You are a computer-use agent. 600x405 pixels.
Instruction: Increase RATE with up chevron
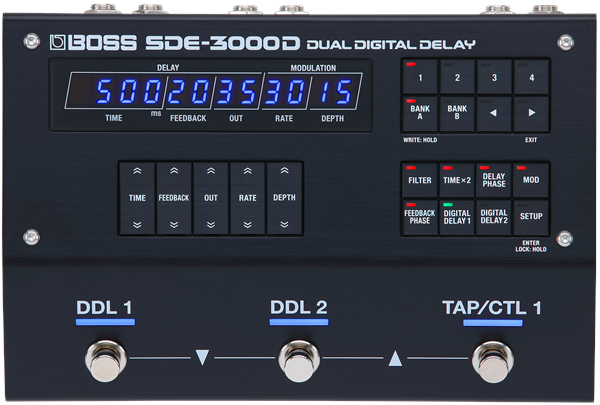(248, 171)
